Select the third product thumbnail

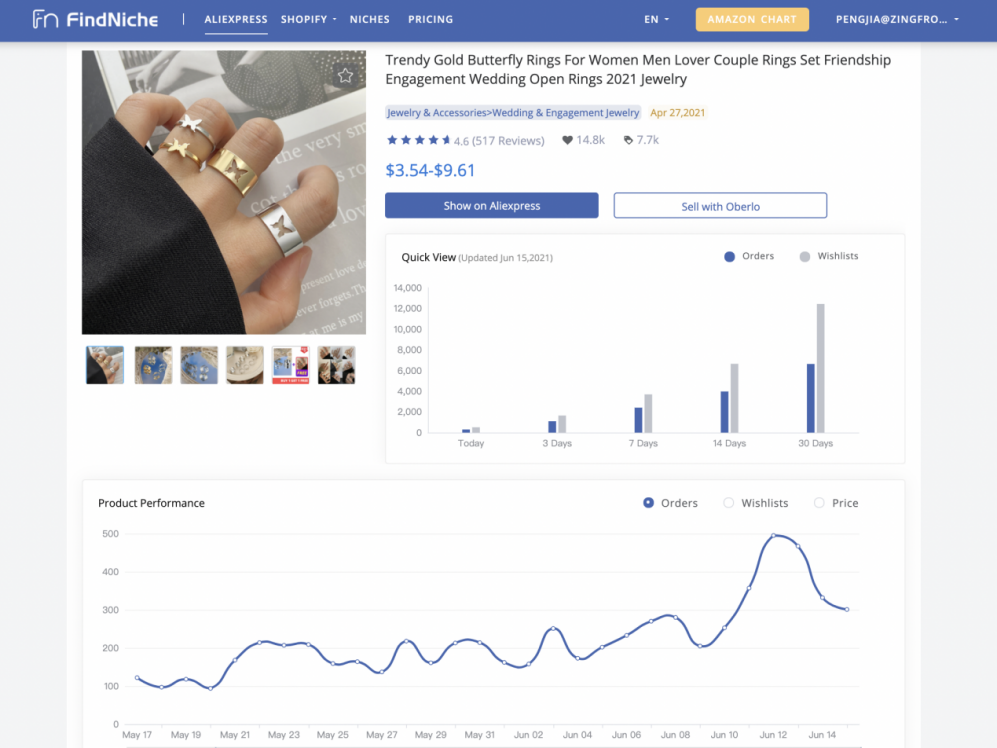click(x=199, y=365)
